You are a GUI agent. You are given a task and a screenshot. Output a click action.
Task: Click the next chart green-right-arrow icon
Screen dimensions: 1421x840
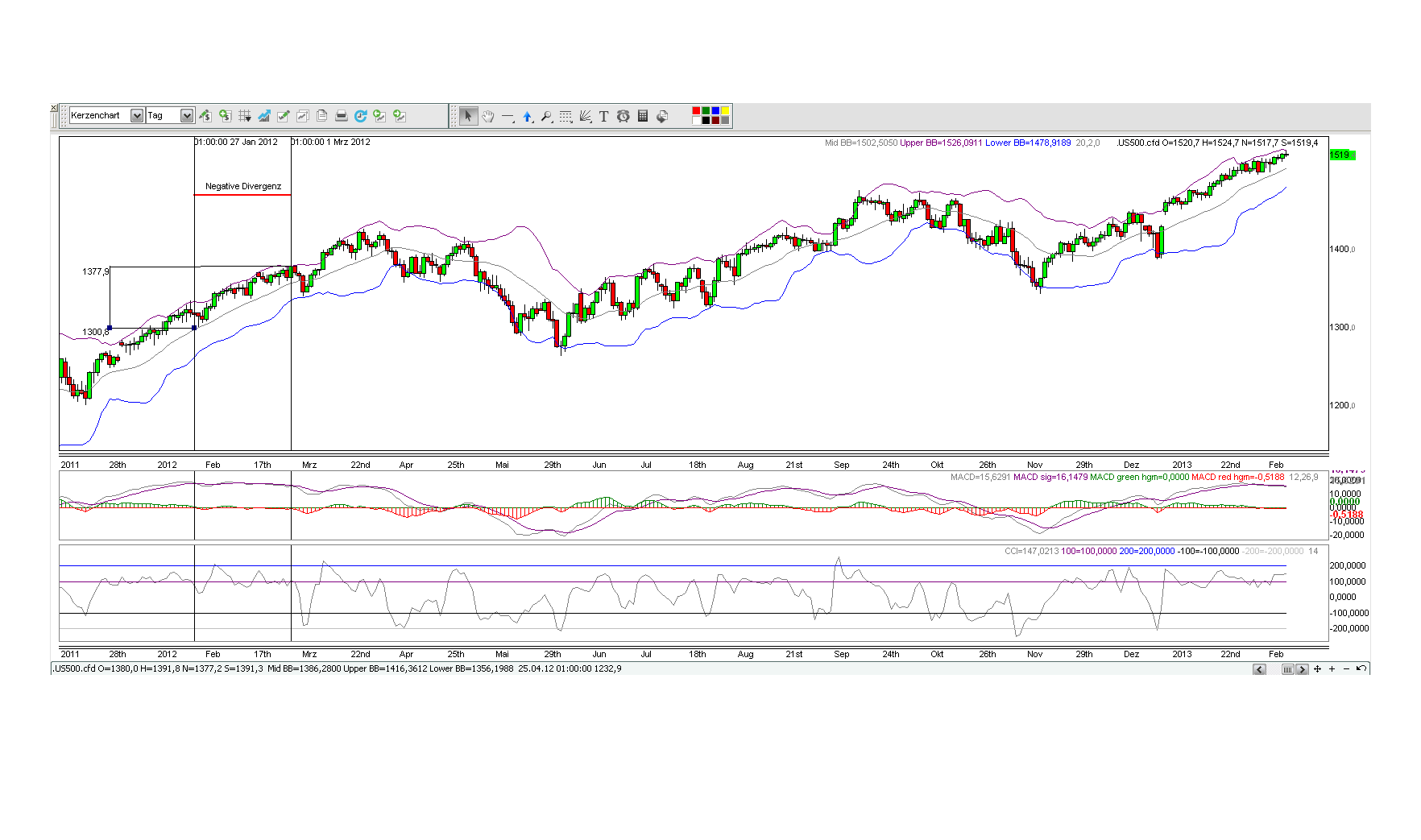(399, 116)
